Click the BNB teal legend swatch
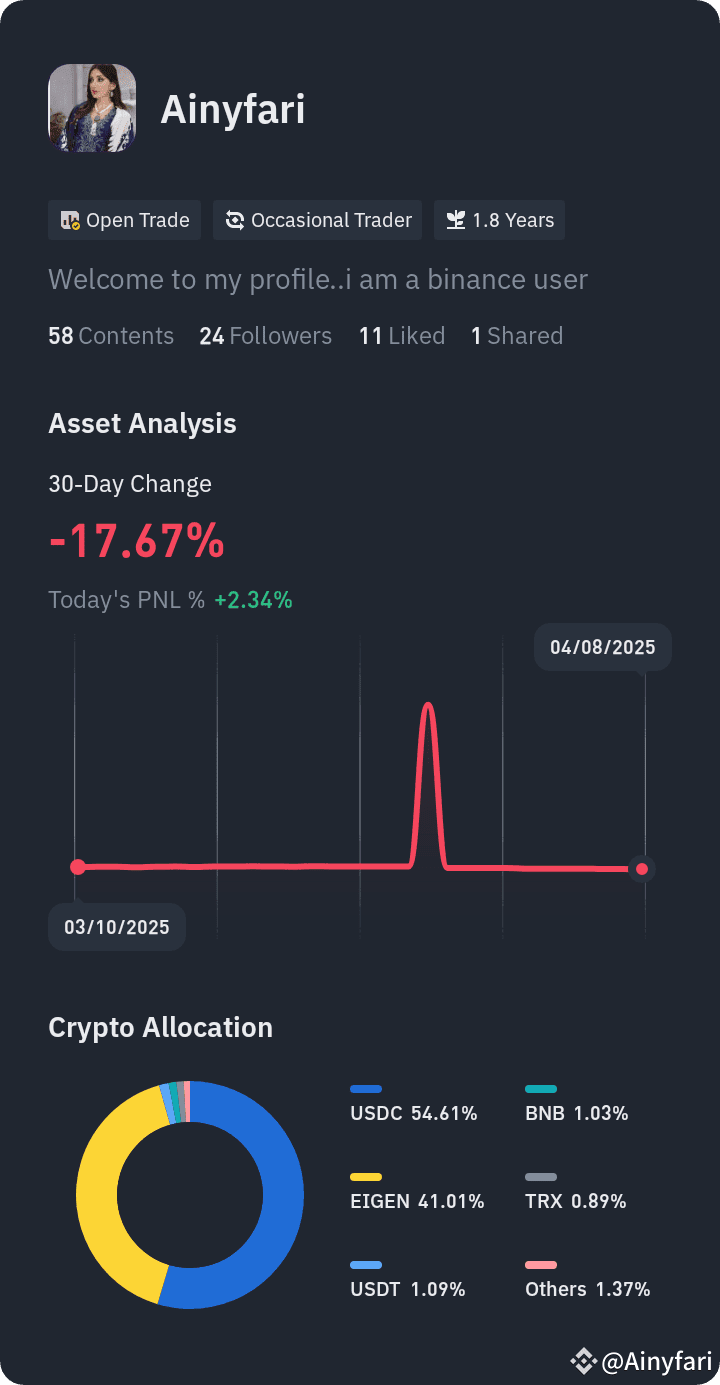The image size is (720, 1385). coord(541,1089)
